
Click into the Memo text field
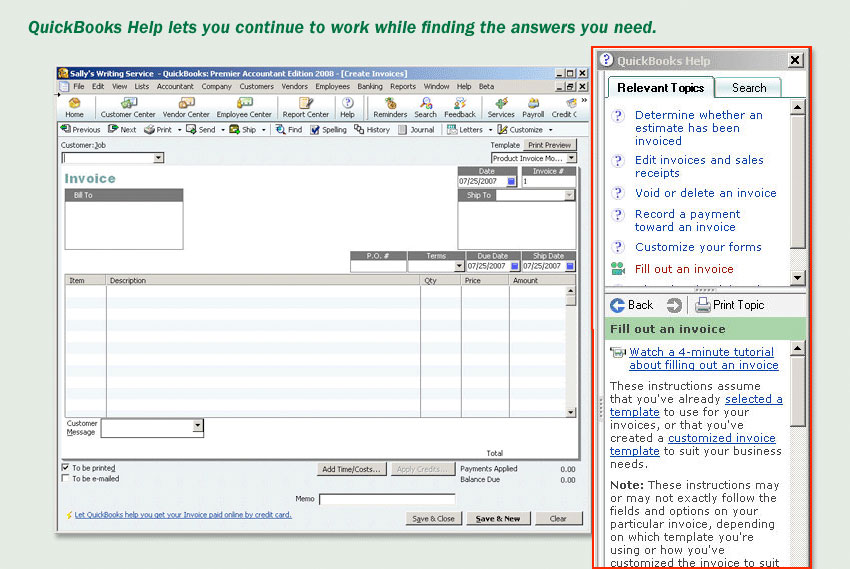click(386, 499)
